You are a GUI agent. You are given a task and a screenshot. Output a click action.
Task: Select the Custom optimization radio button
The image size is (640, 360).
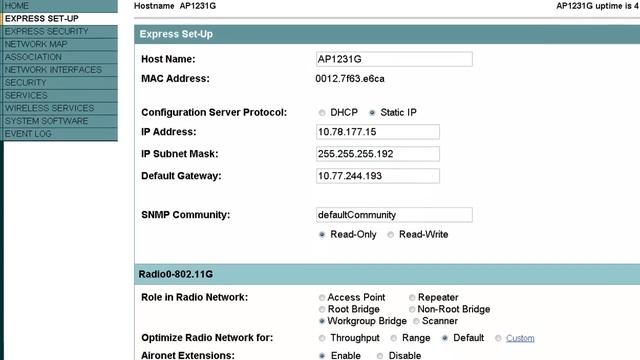[498, 338]
